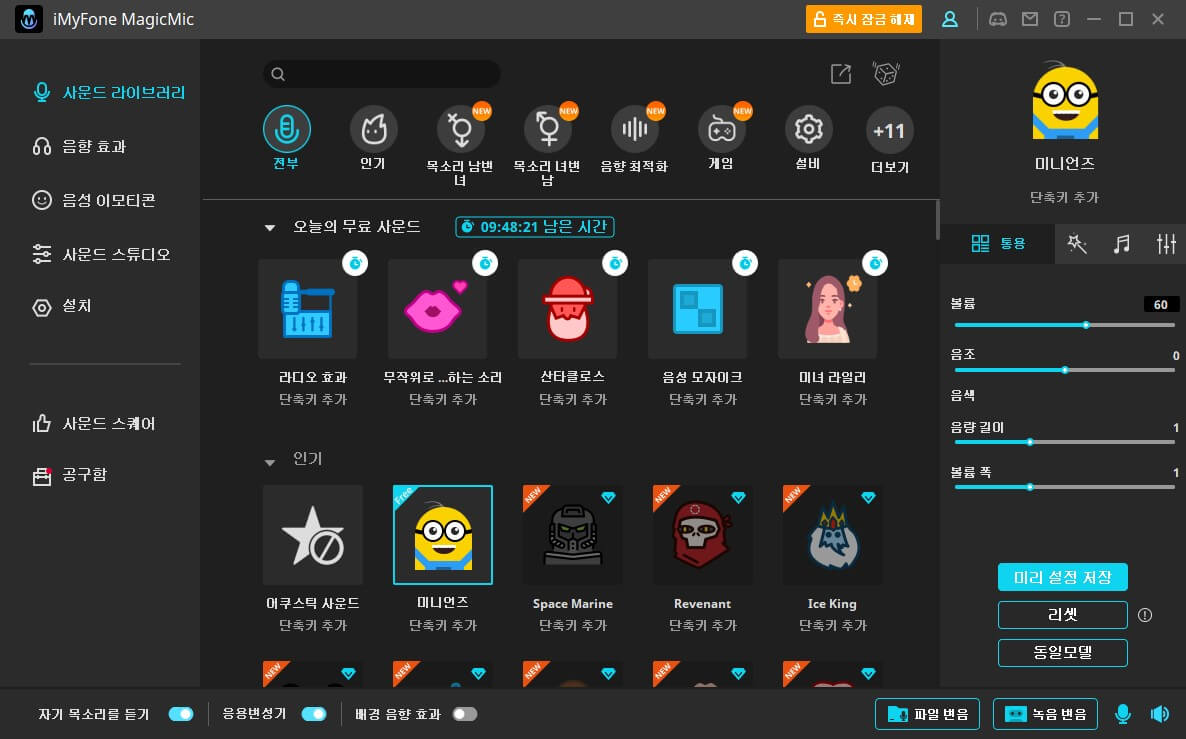Open the user account icon
This screenshot has width=1186, height=739.
point(950,19)
